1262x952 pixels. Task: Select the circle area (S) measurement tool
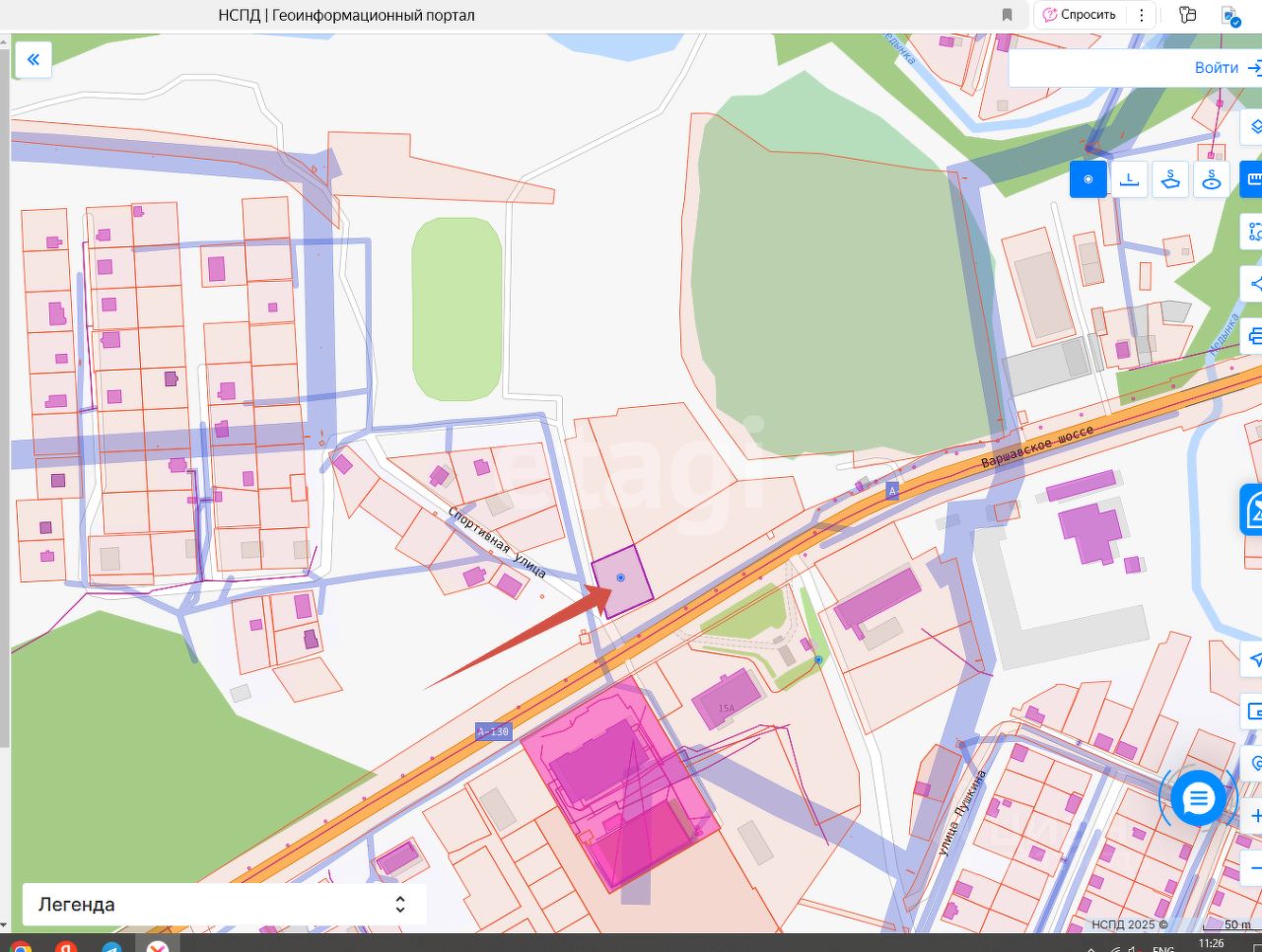click(1212, 179)
